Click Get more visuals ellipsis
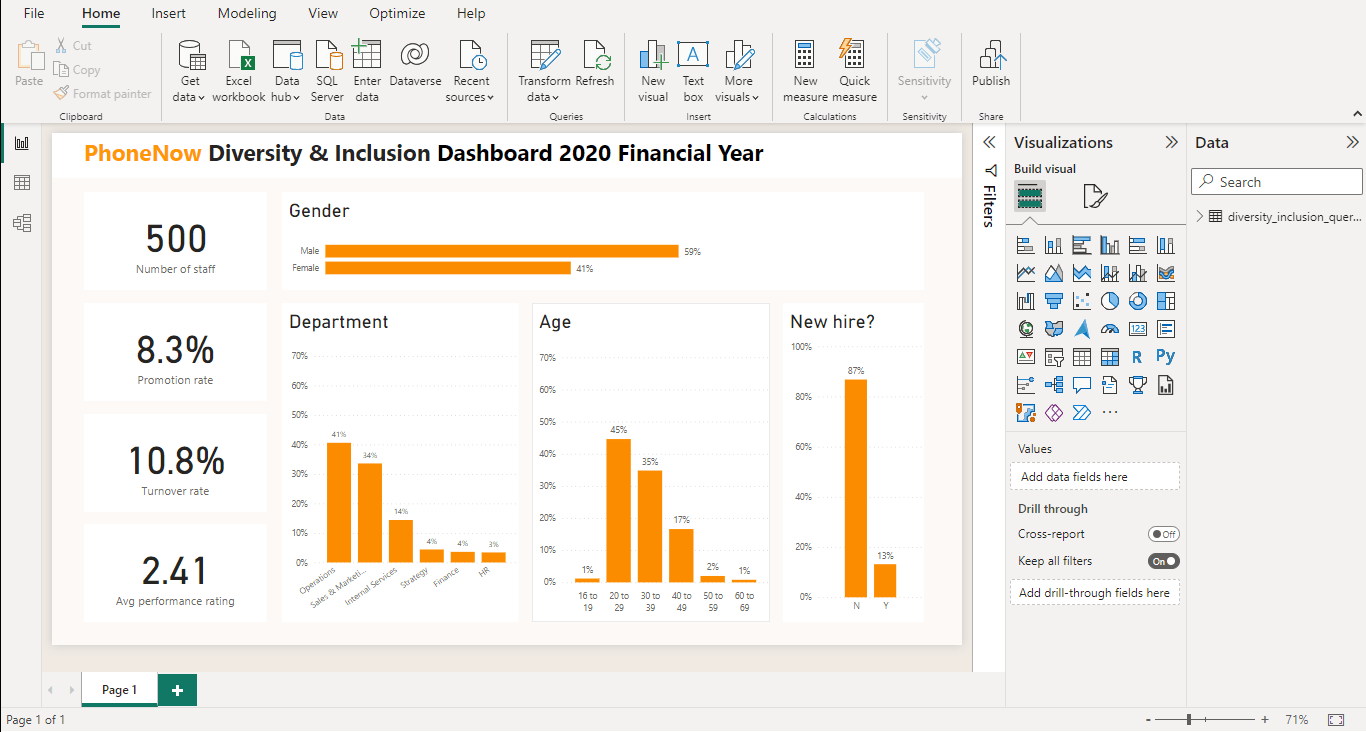Screen dimensions: 1366x732 (x=1109, y=413)
